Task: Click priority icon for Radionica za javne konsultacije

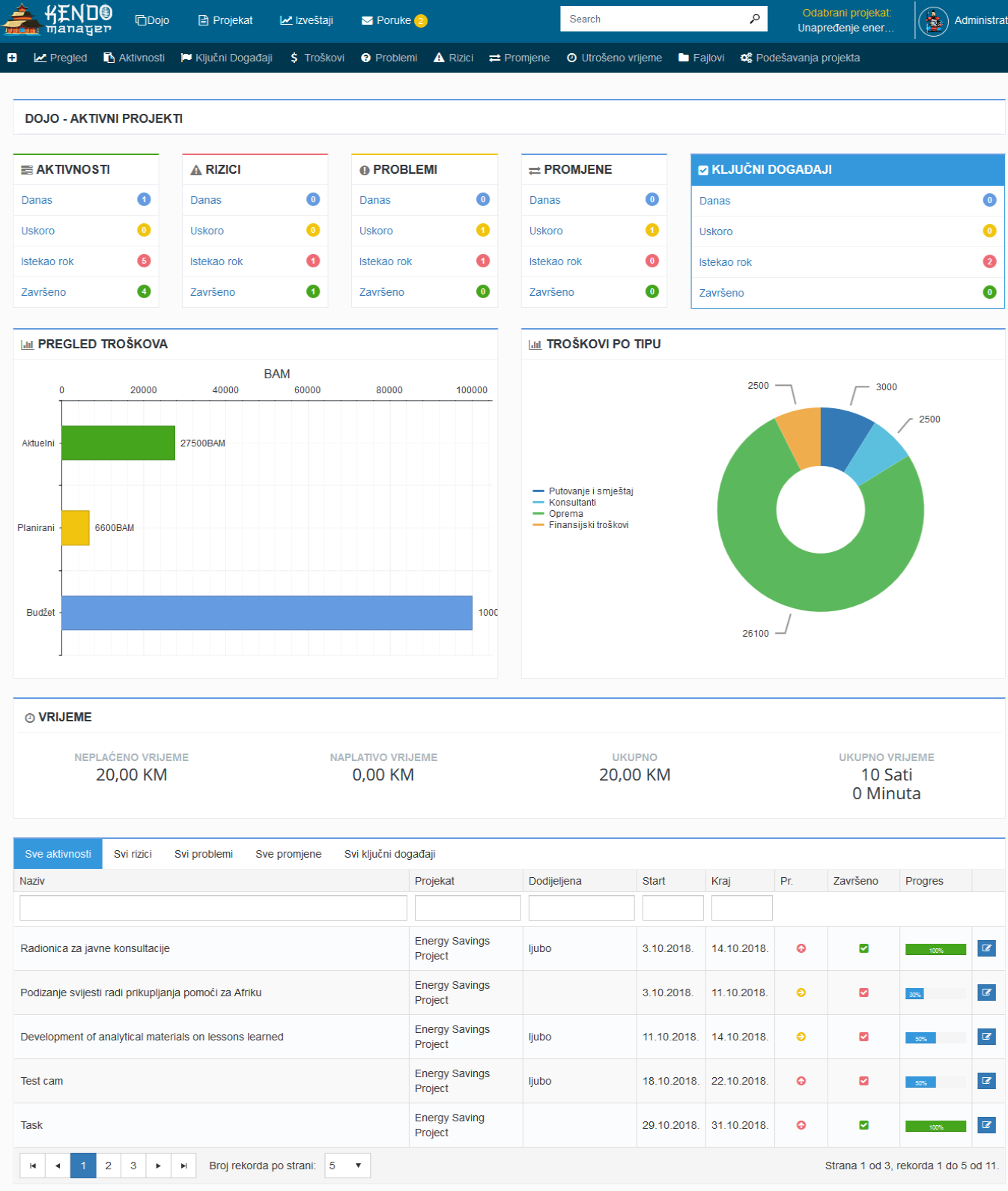Action: pyautogui.click(x=801, y=948)
